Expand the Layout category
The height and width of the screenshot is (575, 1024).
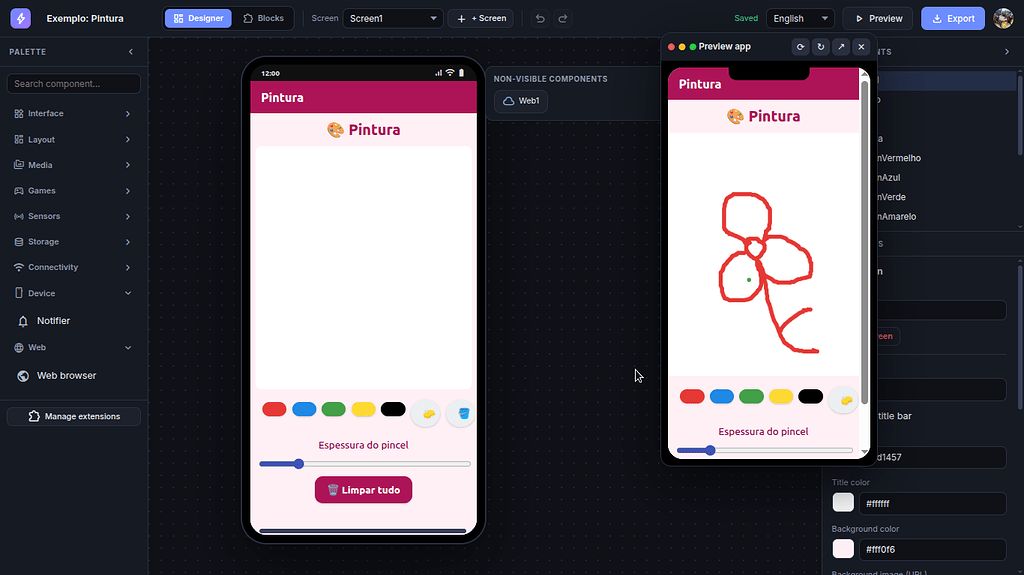click(x=73, y=139)
